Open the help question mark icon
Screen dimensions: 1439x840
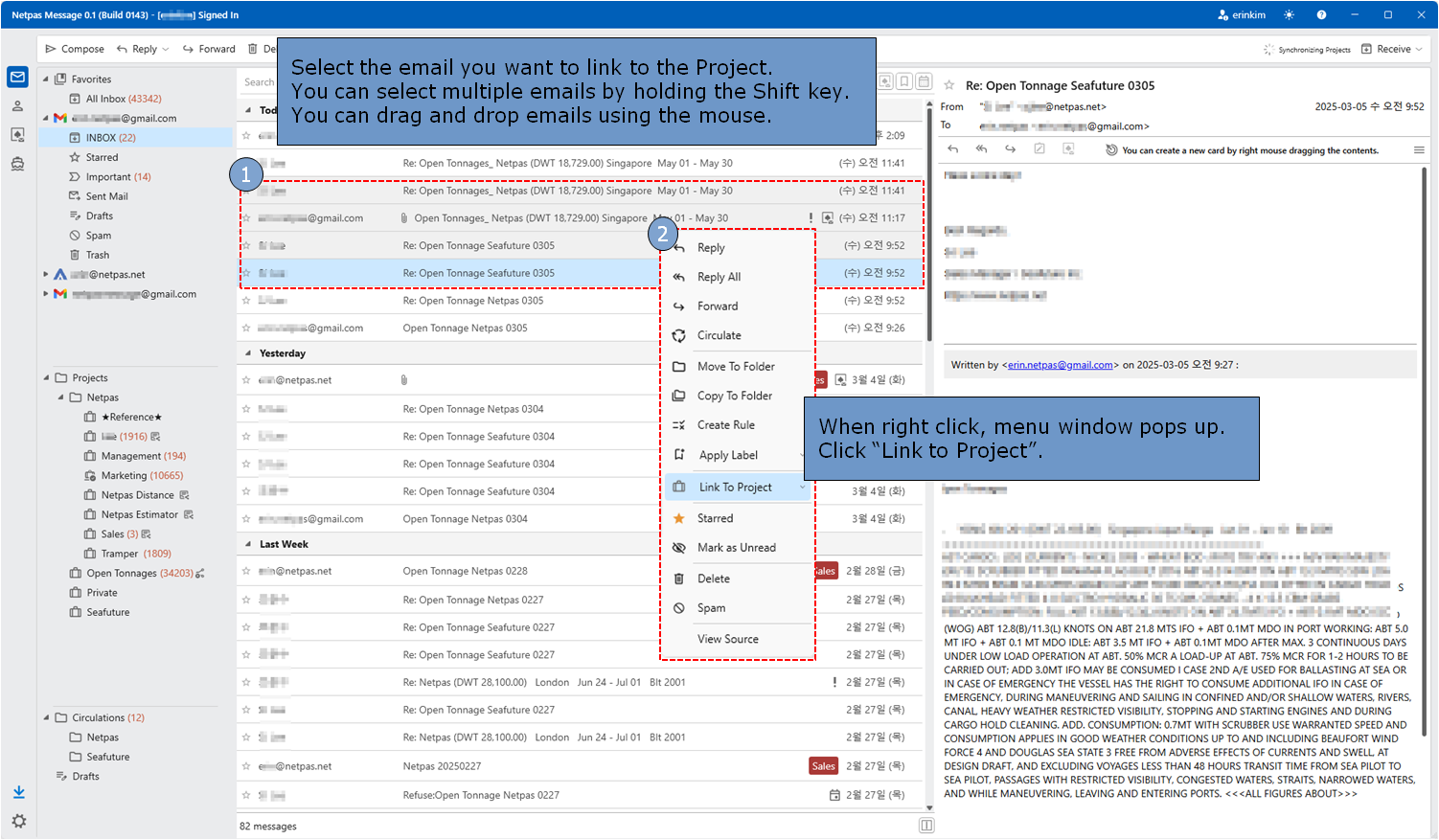point(1321,15)
